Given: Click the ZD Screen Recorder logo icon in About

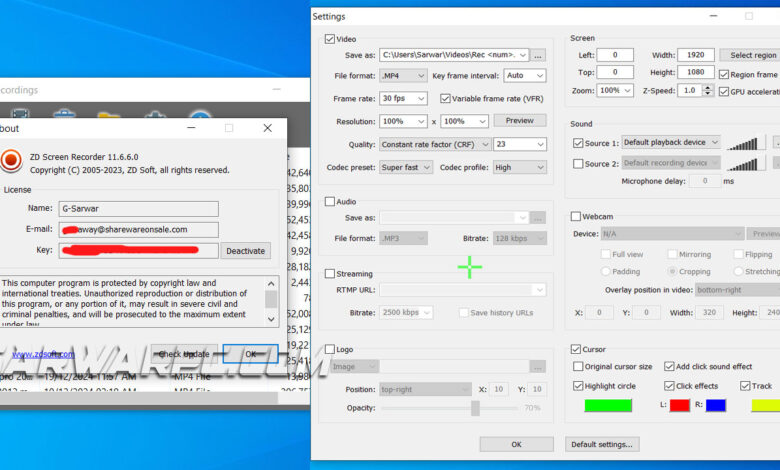Looking at the screenshot, I should coord(10,161).
